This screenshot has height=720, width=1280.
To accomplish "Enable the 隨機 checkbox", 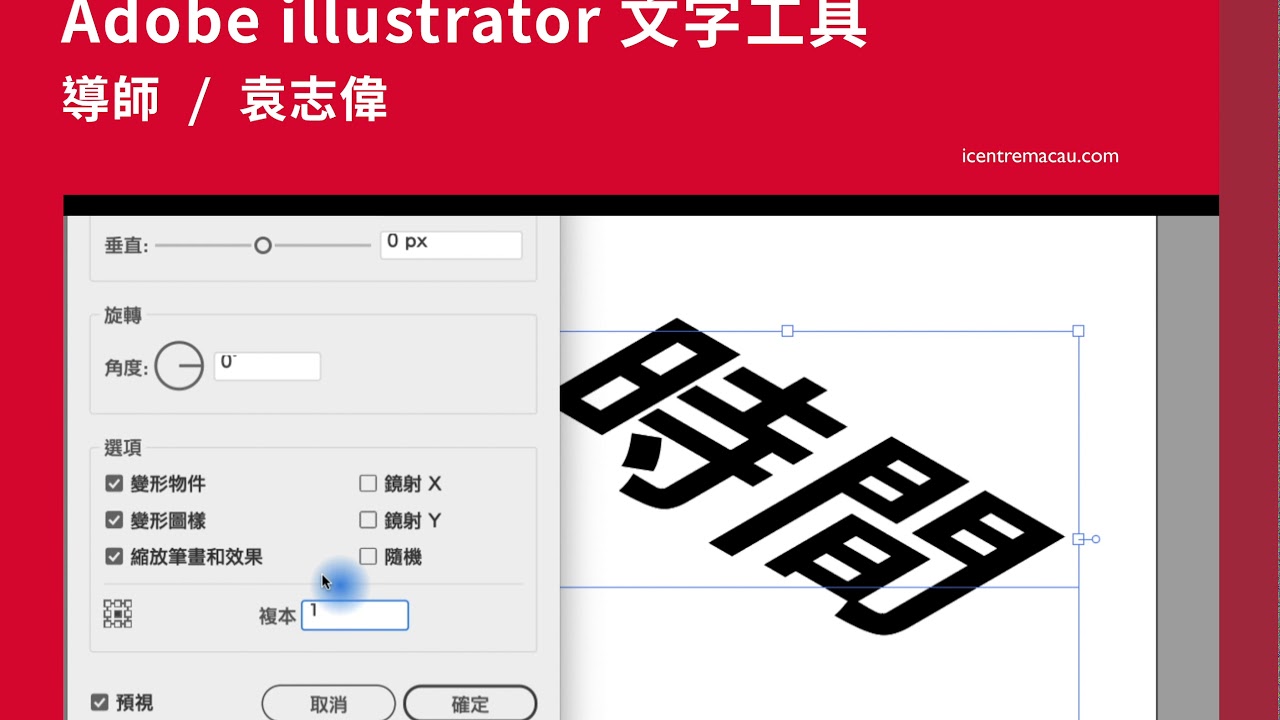I will click(x=368, y=557).
